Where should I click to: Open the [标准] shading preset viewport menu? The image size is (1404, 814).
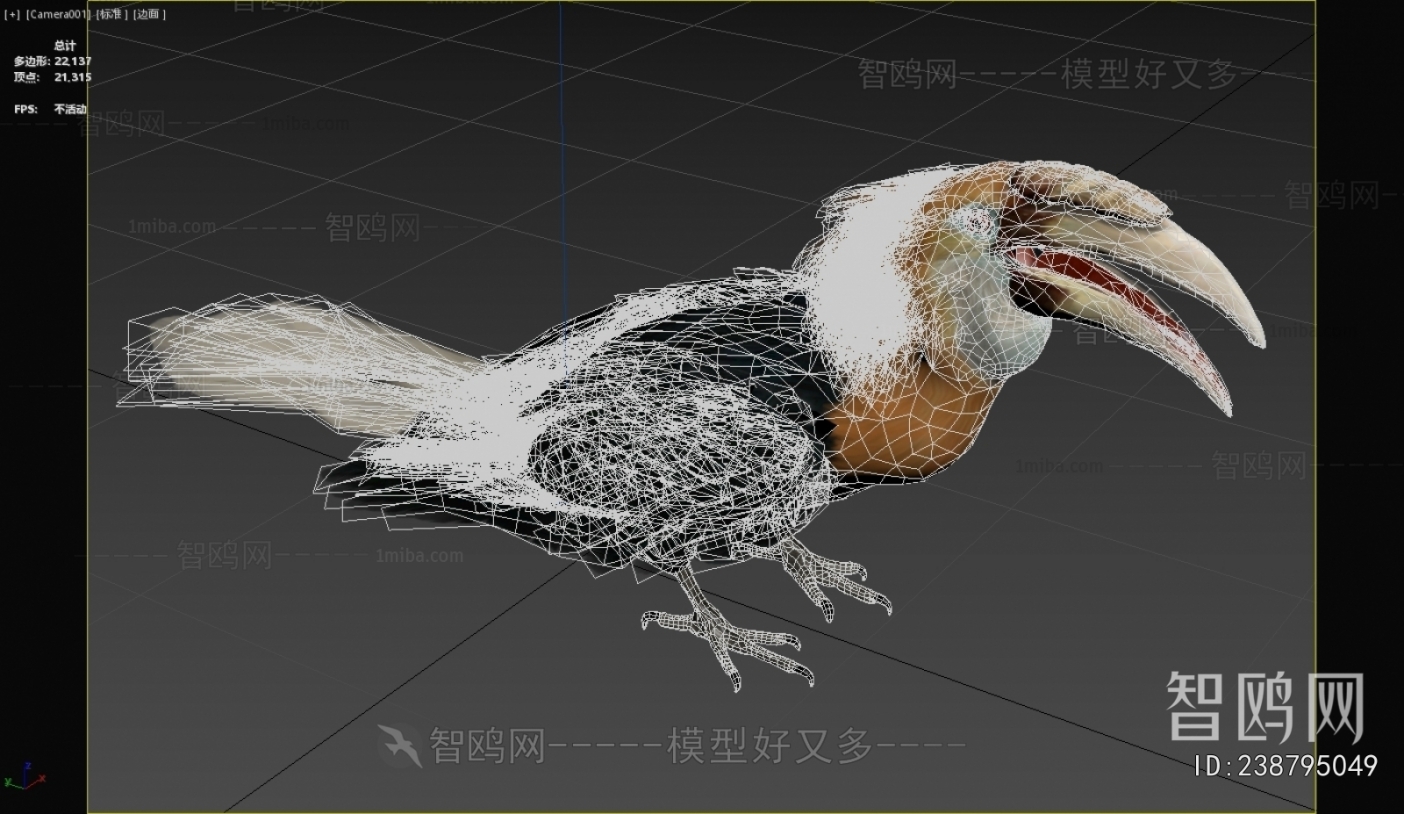click(x=112, y=14)
